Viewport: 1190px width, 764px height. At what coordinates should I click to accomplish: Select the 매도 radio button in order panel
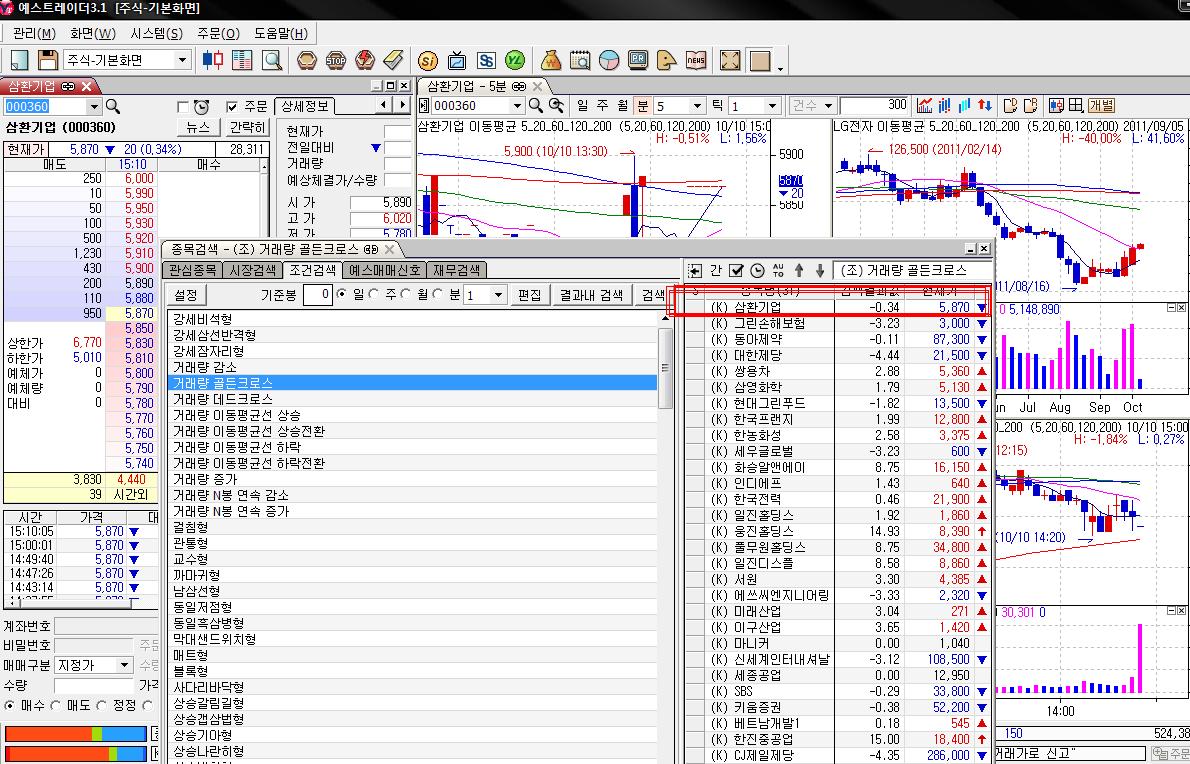pyautogui.click(x=56, y=706)
